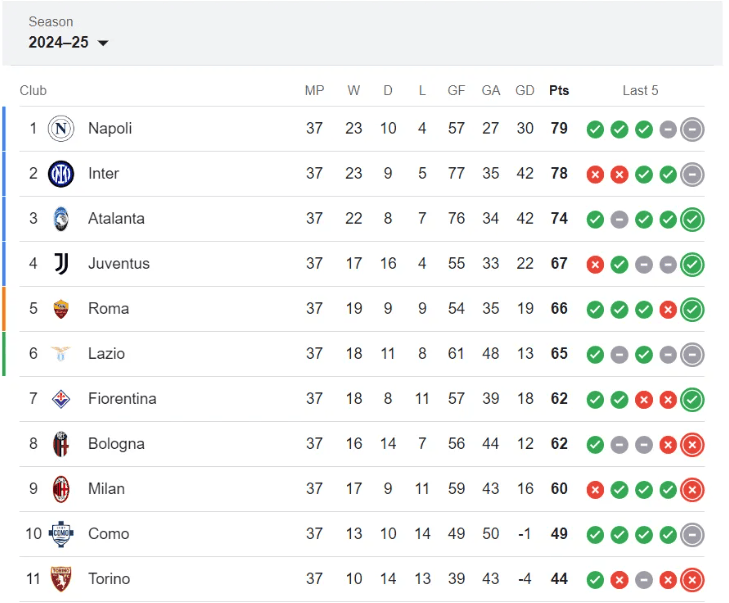Click the GD column header

pos(525,90)
